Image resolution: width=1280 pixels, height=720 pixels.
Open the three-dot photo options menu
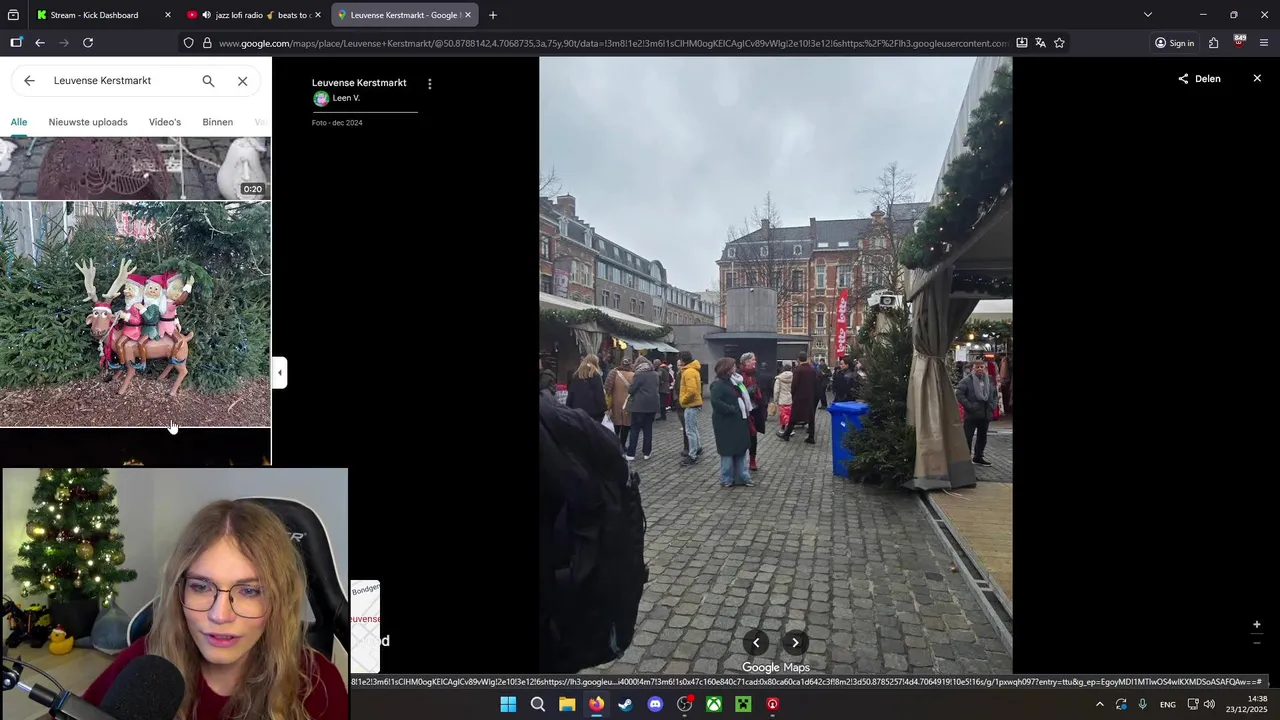(430, 84)
